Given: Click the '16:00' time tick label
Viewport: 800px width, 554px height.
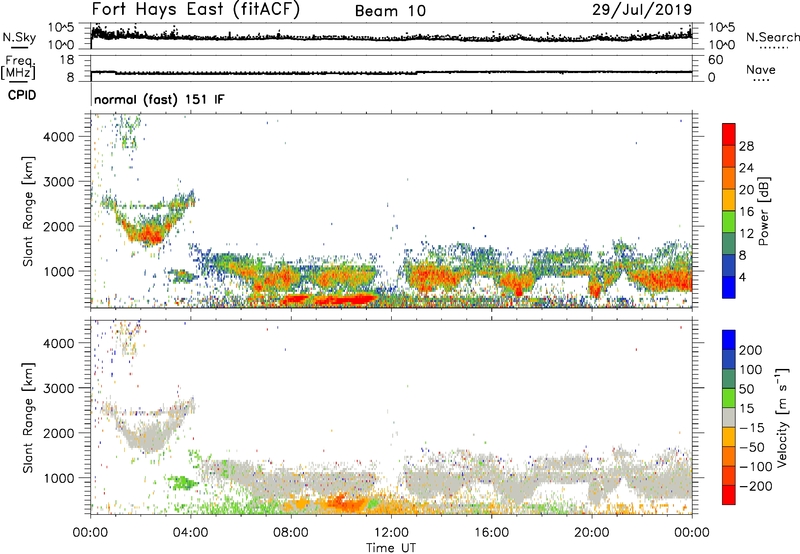Looking at the screenshot, I should tap(491, 533).
